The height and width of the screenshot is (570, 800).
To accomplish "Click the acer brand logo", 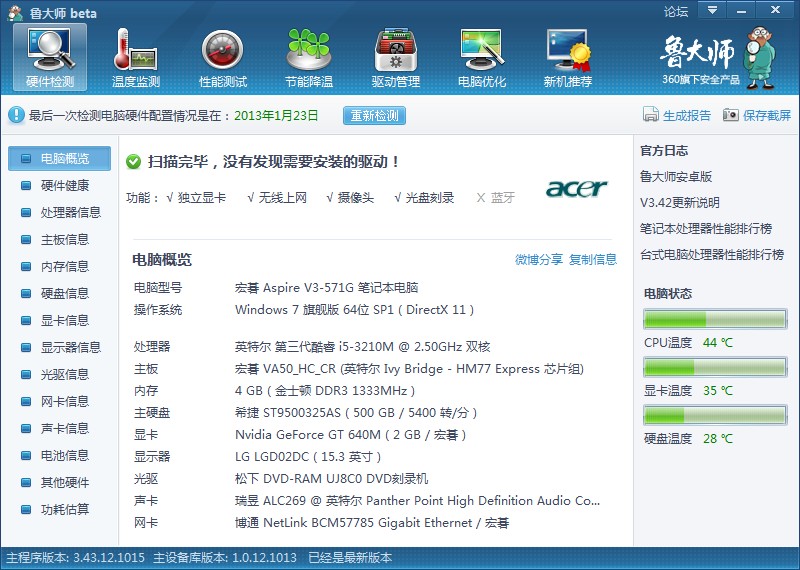I will [x=577, y=188].
